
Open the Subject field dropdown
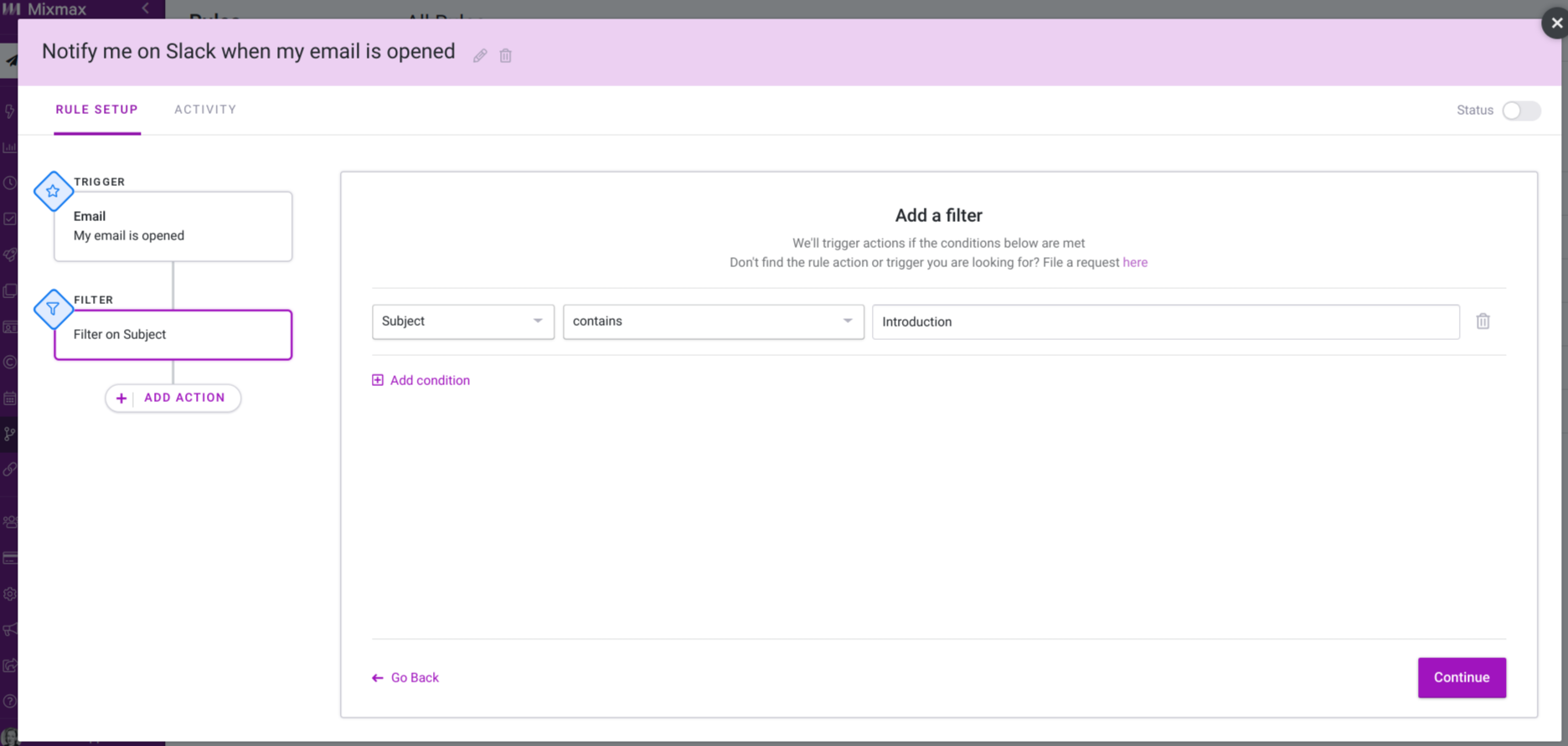click(463, 322)
